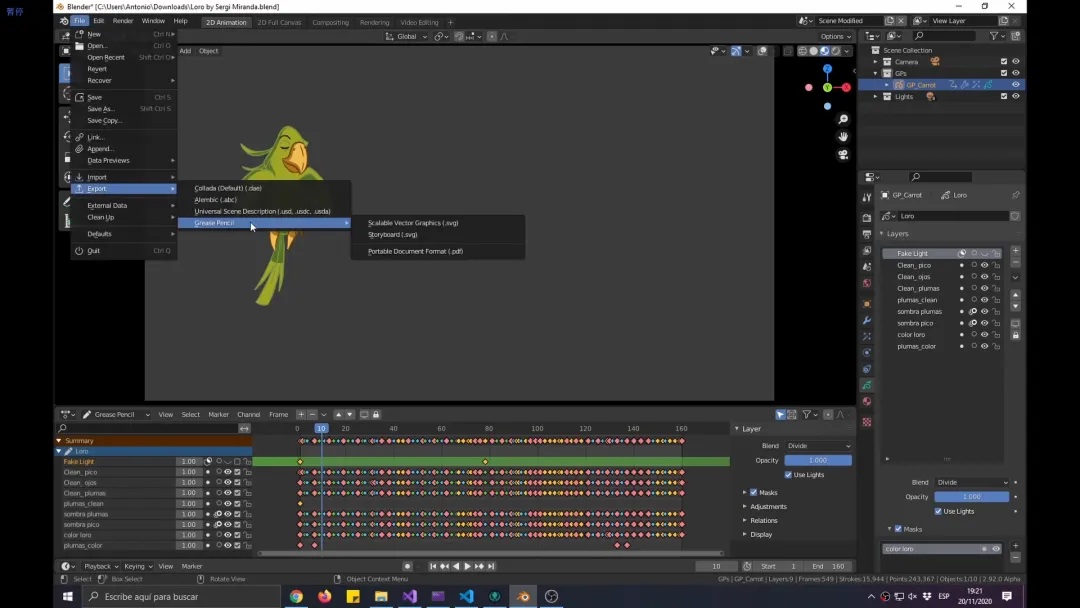Toggle Masks checkbox in dopesheet Layer panel

[x=754, y=492]
